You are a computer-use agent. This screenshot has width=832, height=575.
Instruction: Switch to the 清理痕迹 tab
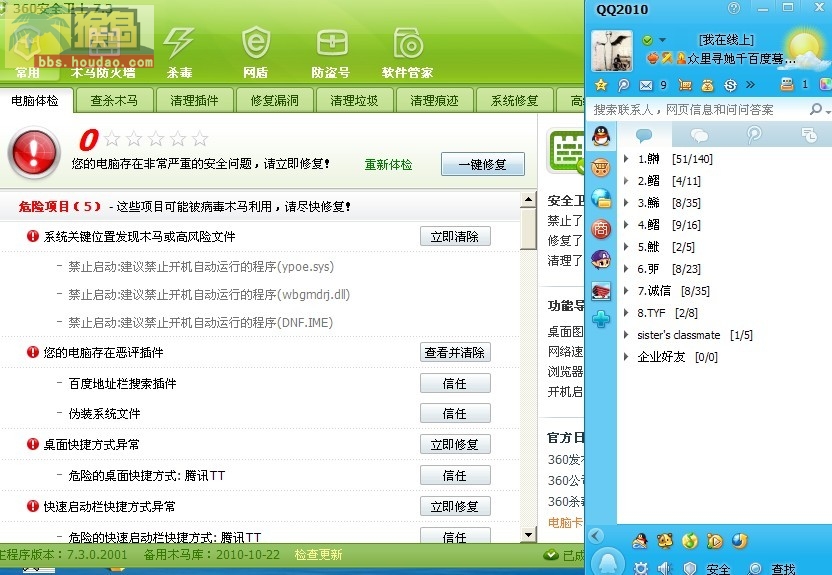[x=435, y=100]
